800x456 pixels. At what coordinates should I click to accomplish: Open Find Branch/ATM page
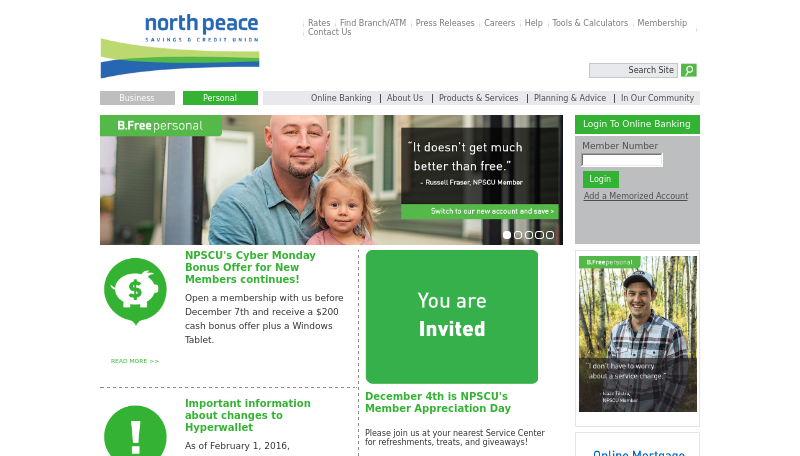click(x=373, y=23)
